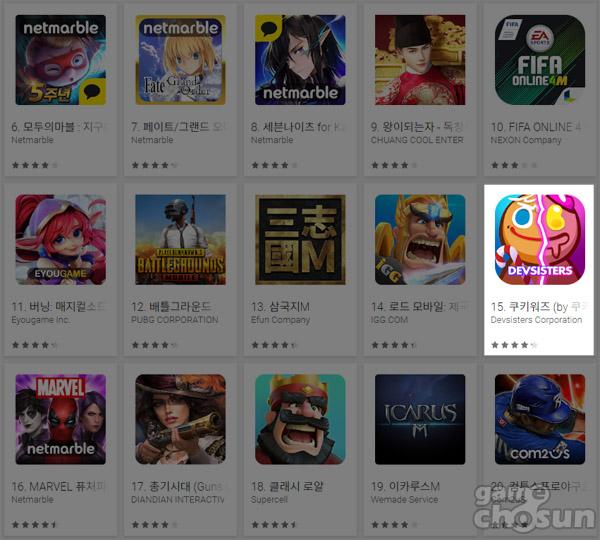Open the Devsisters Corporation developer link
The width and height of the screenshot is (600, 540).
click(x=536, y=320)
